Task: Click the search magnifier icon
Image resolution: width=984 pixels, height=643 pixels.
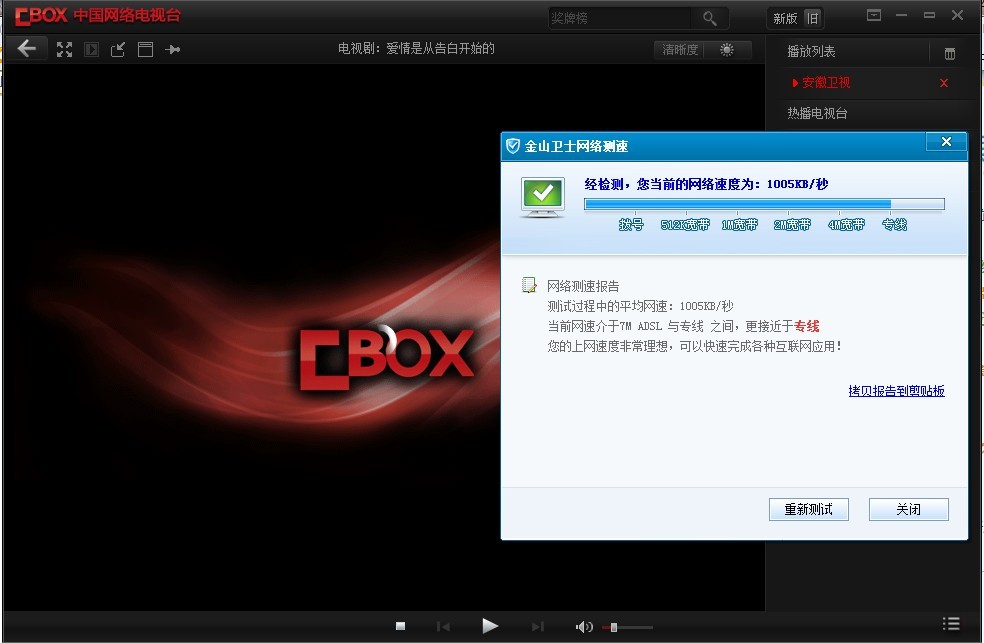Action: click(709, 18)
